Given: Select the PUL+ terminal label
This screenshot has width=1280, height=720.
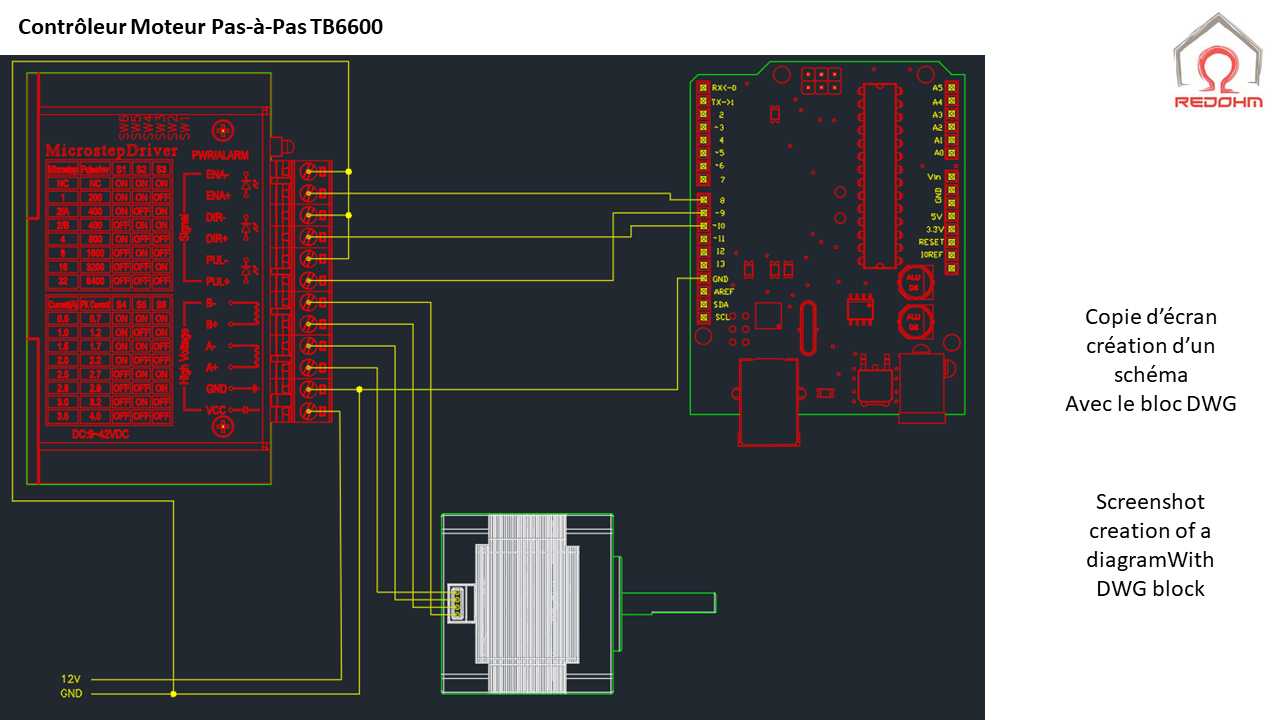Looking at the screenshot, I should click(217, 282).
